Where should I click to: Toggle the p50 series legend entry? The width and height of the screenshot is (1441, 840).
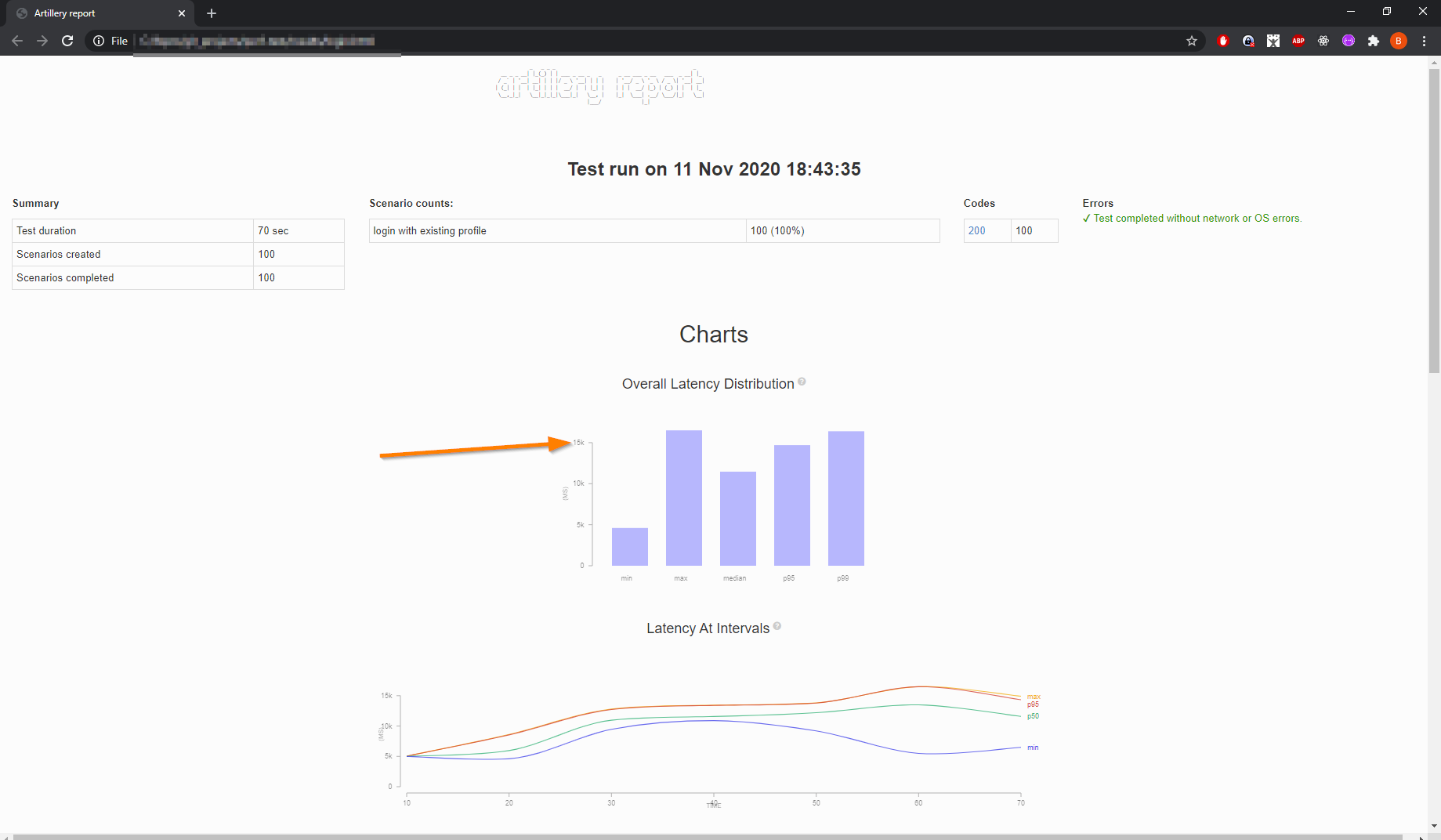point(1032,715)
